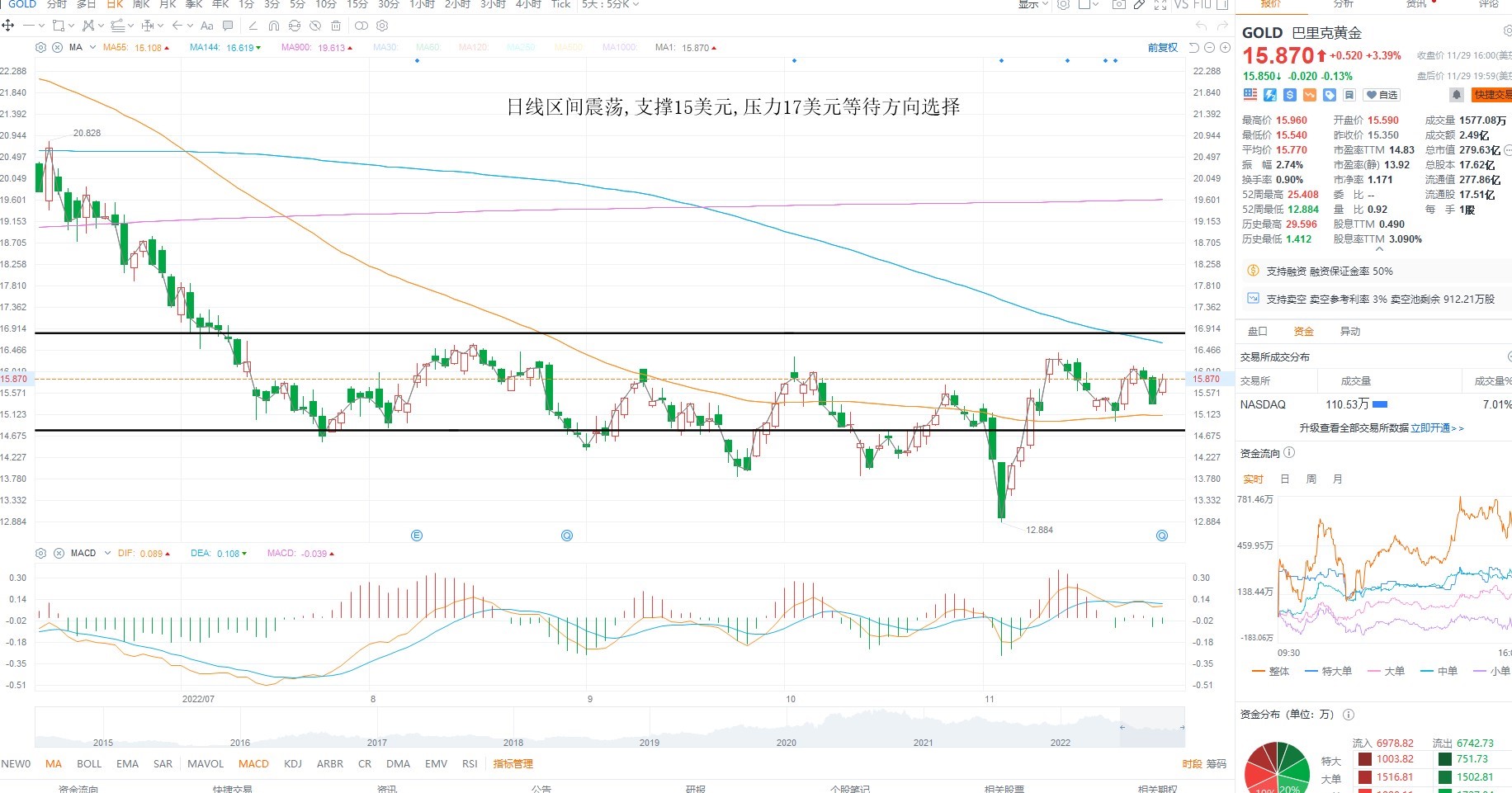Toggle the DEA line in MACD
Viewport: 1512px width, 793px height.
pos(219,554)
